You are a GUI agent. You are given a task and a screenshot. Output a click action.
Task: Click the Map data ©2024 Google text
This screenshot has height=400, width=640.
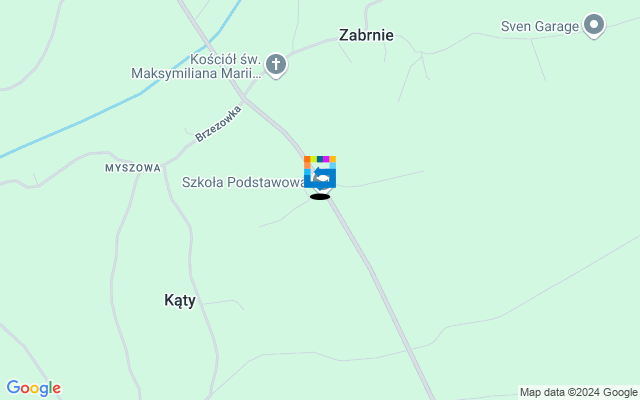(578, 393)
